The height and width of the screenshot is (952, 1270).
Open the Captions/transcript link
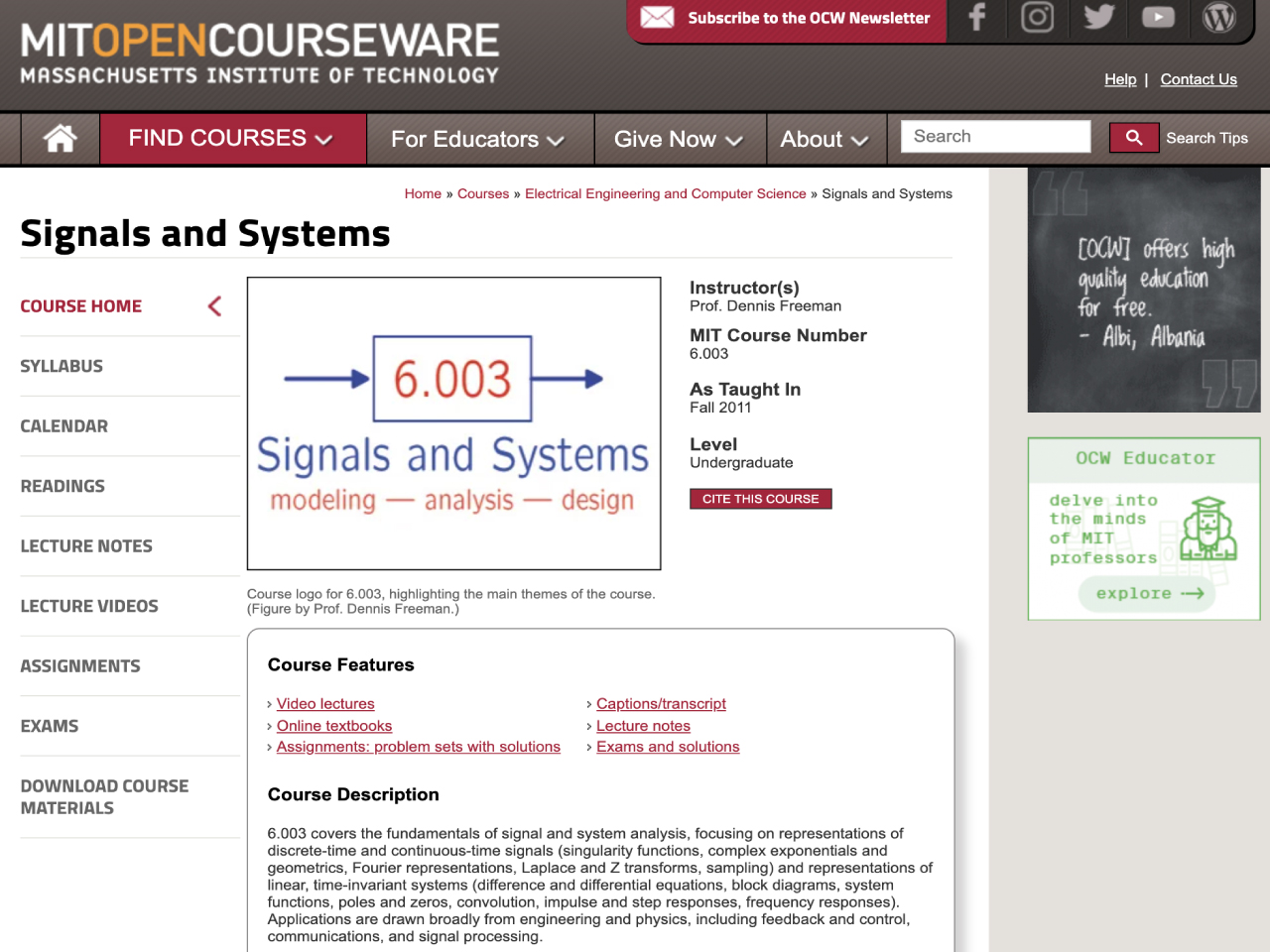(661, 704)
